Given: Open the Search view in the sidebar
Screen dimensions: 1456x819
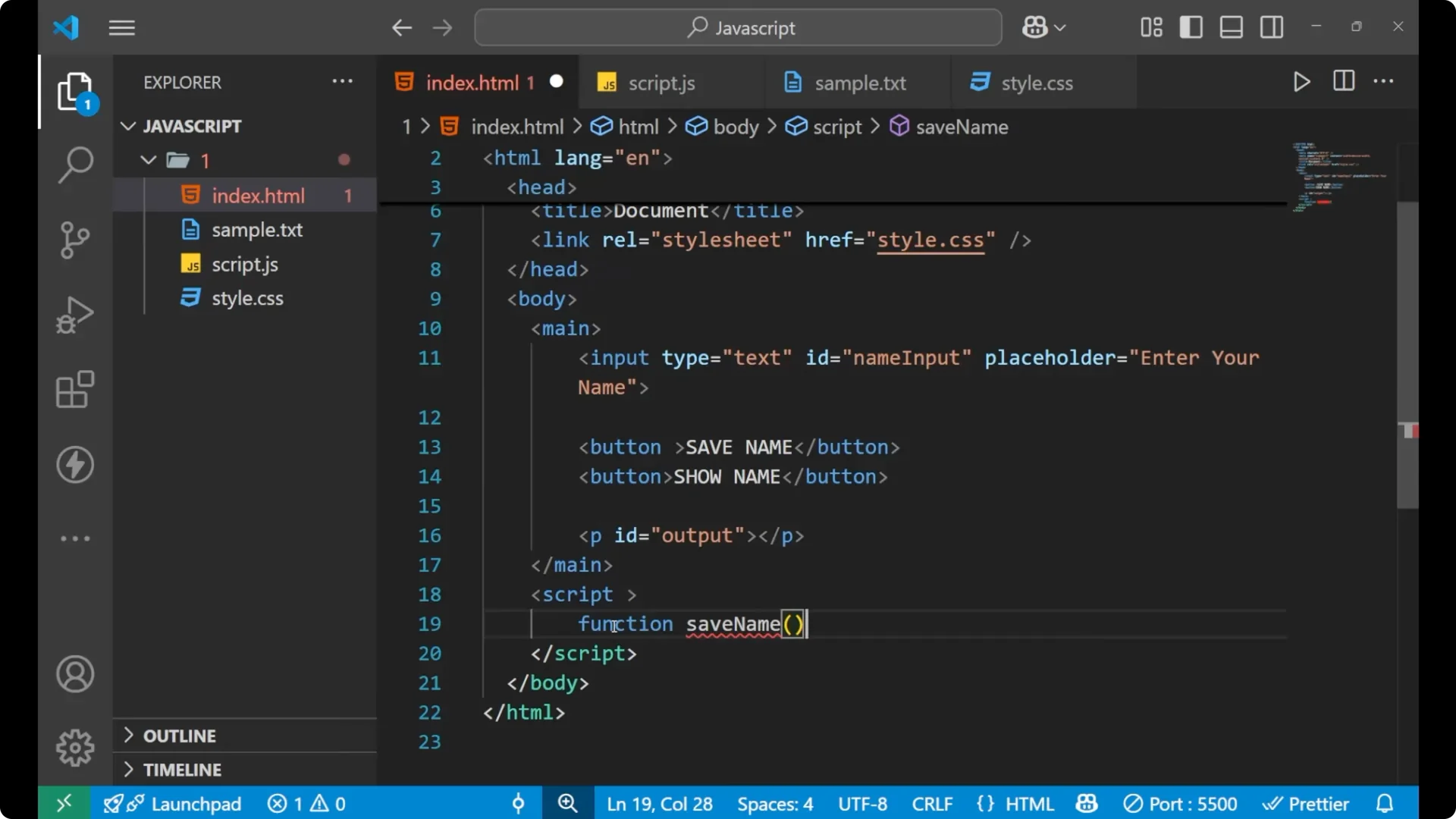Looking at the screenshot, I should pyautogui.click(x=74, y=165).
